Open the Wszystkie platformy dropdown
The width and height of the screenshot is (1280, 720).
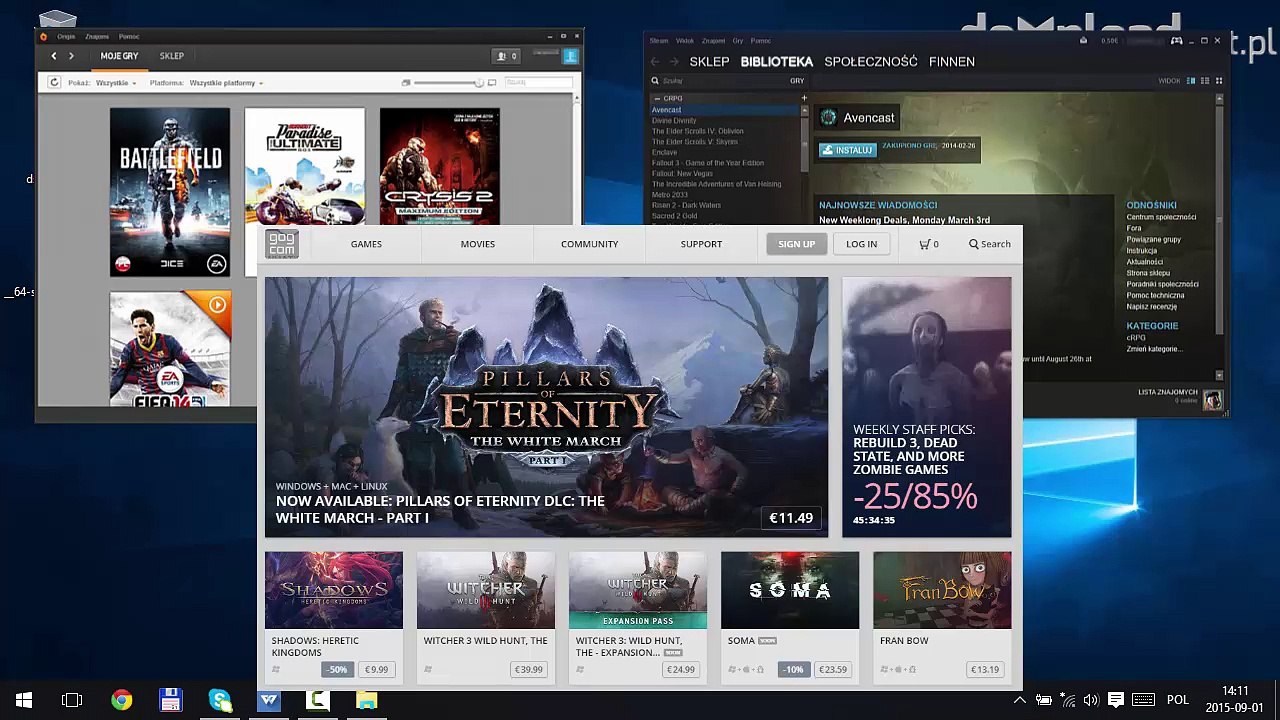(x=226, y=83)
